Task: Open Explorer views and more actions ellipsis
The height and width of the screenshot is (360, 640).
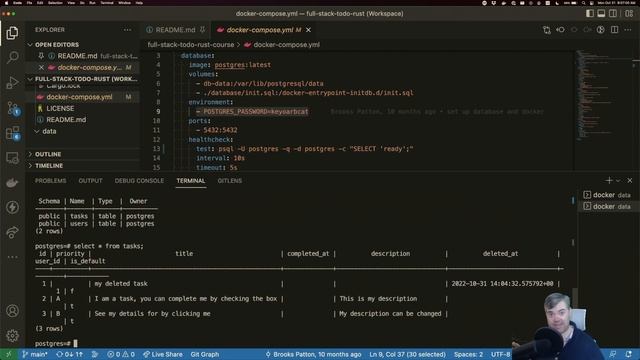Action: (x=127, y=30)
